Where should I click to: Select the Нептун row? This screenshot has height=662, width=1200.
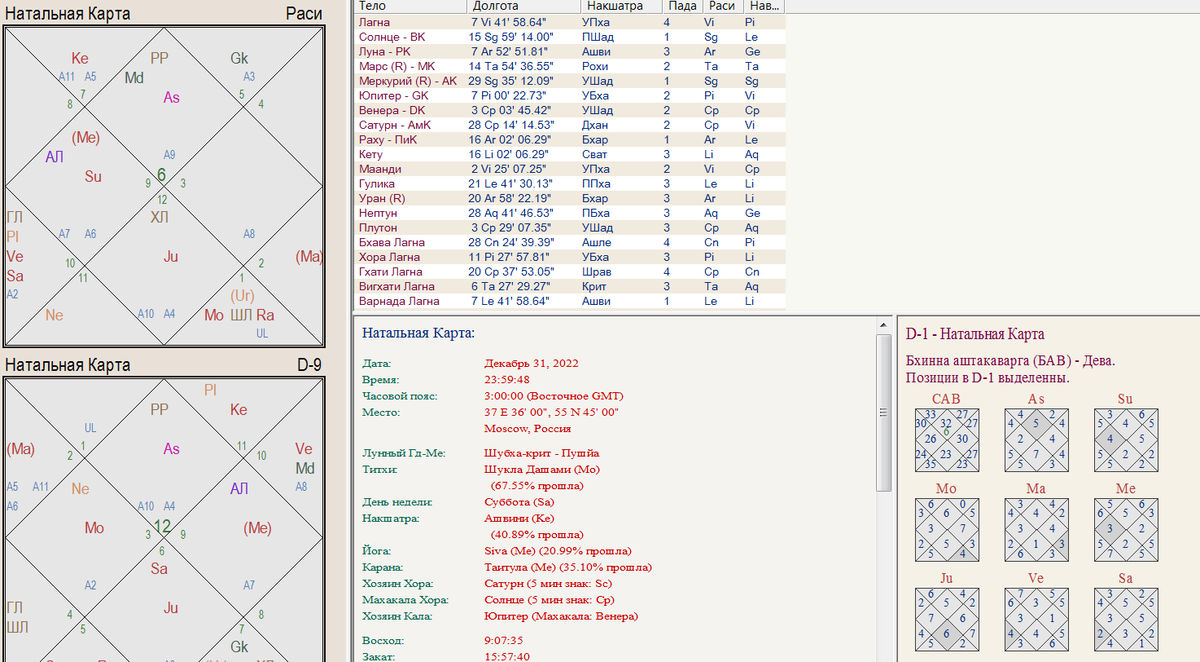click(x=570, y=212)
